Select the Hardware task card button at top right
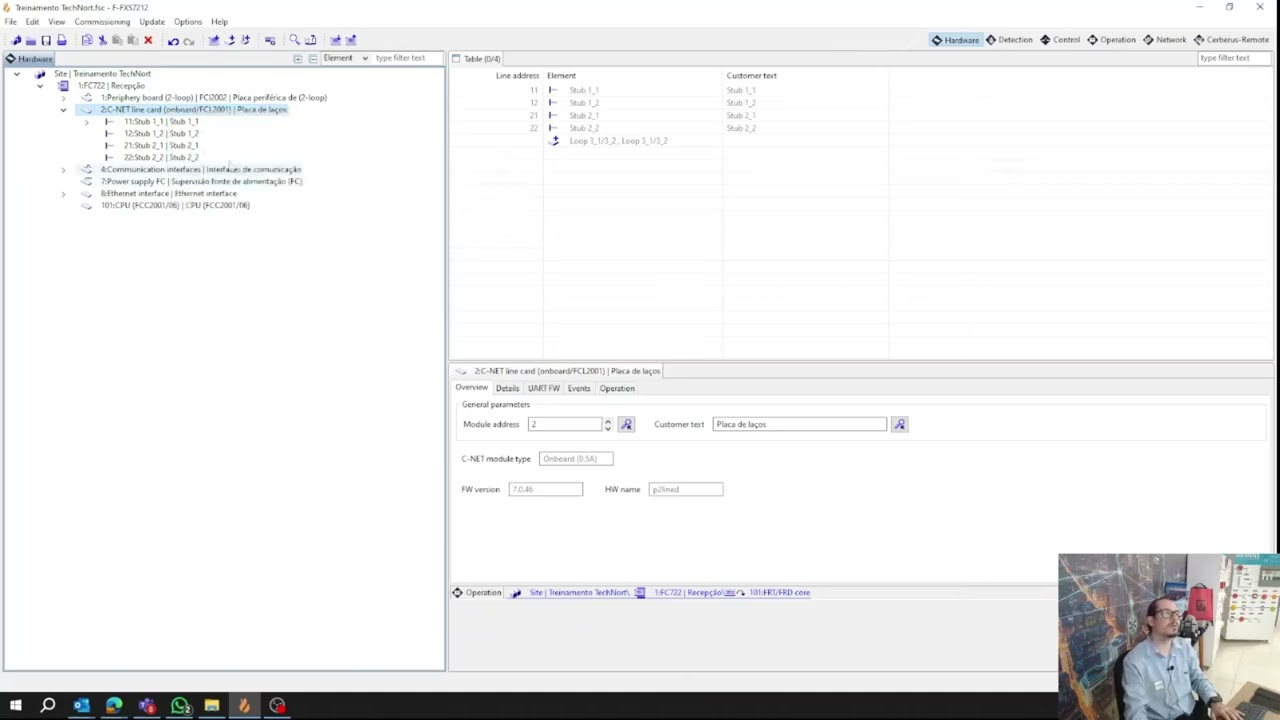The height and width of the screenshot is (720, 1280). click(x=955, y=40)
